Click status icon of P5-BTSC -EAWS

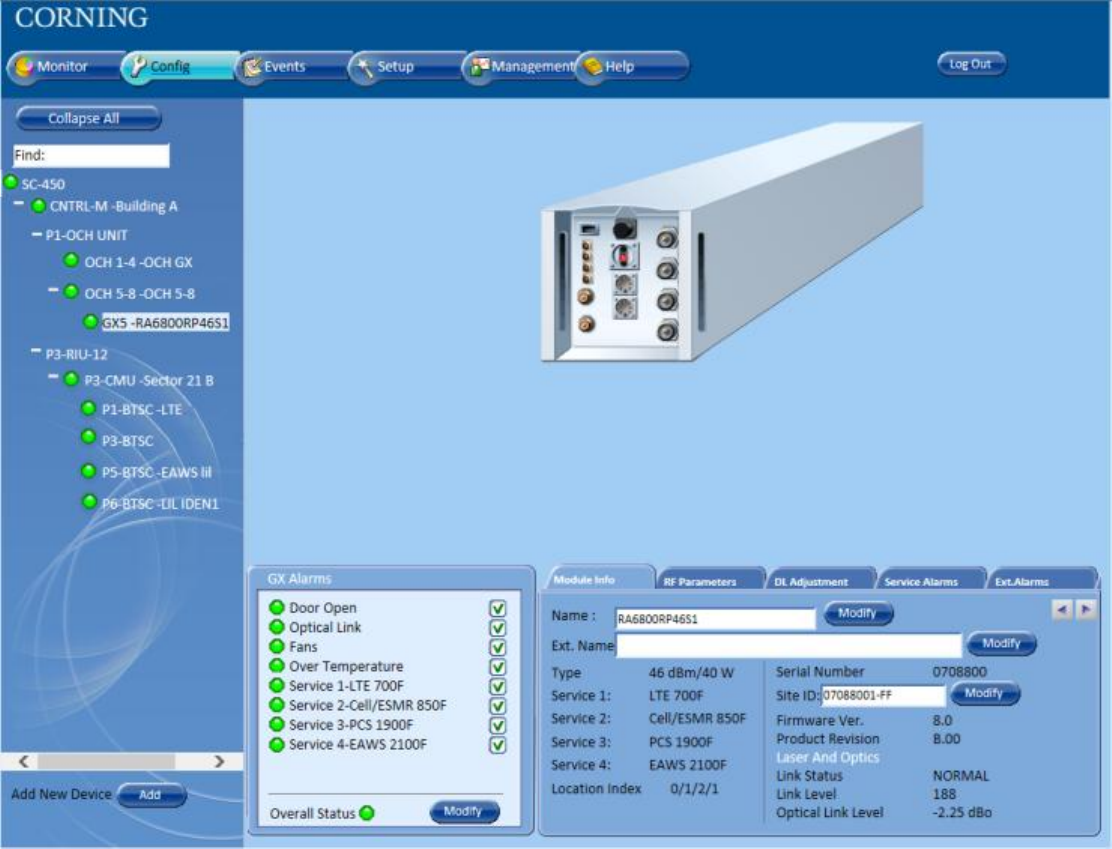pyautogui.click(x=89, y=471)
